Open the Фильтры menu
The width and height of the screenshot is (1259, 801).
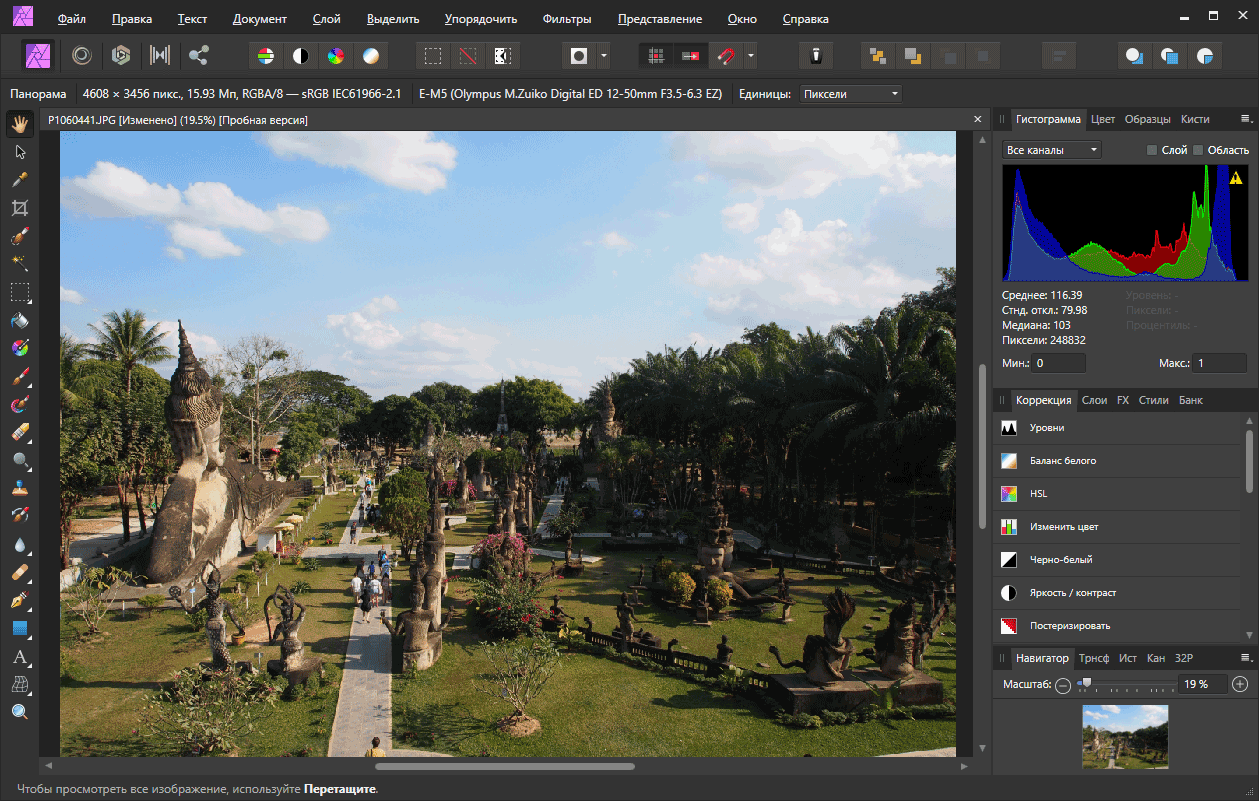(566, 19)
